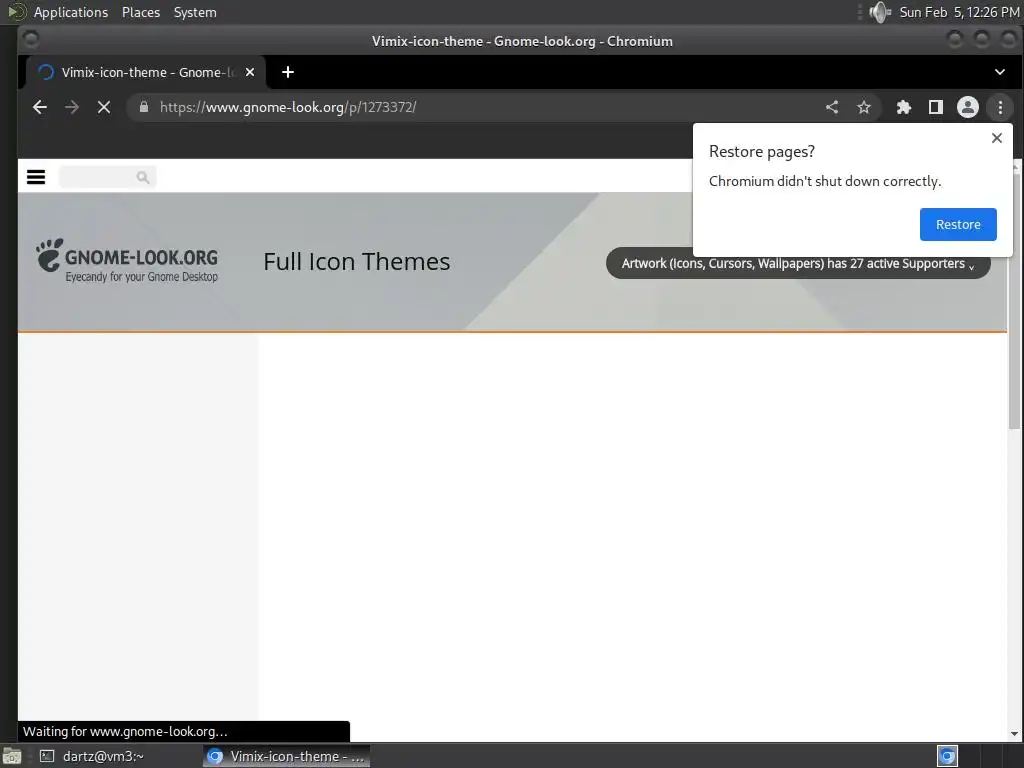Click the forward navigation arrow
Viewport: 1024px width, 768px height.
(x=72, y=107)
